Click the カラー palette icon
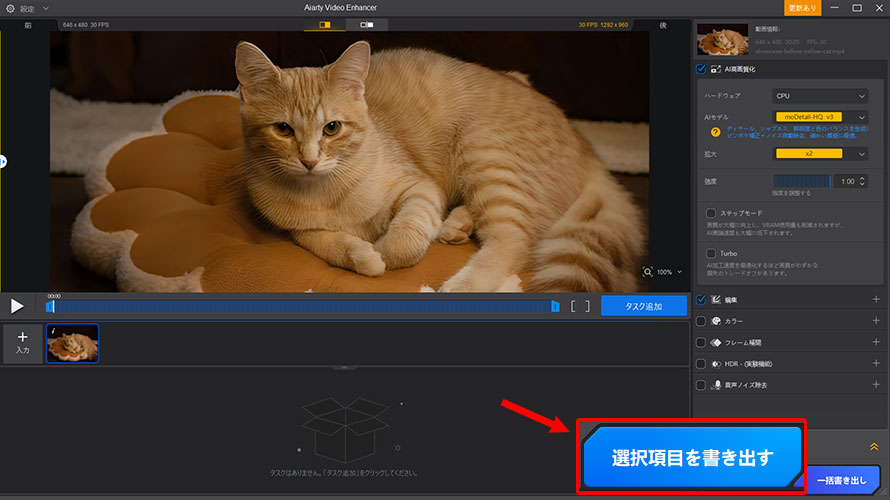Viewport: 890px width, 500px height. 716,321
